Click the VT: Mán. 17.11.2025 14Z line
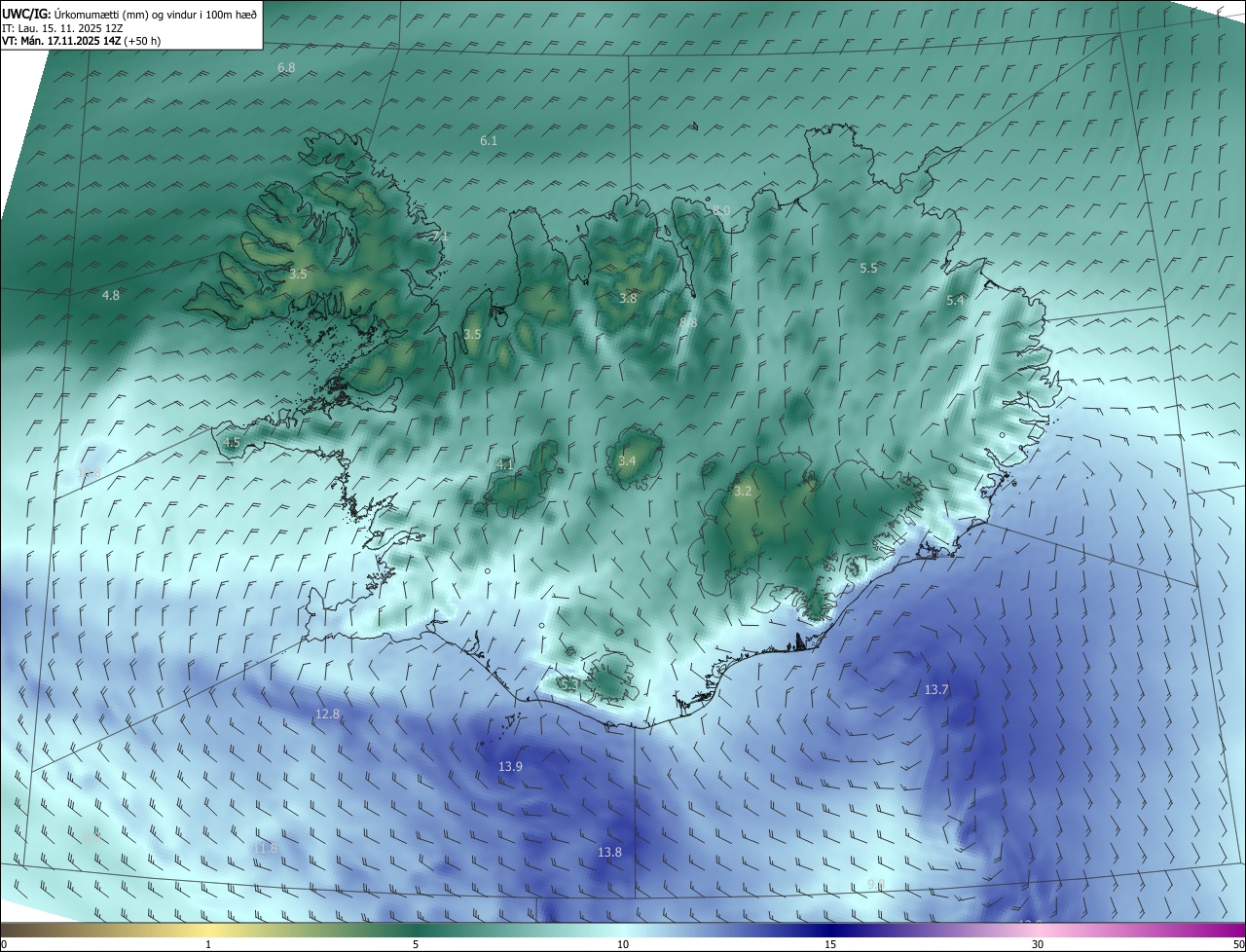Image resolution: width=1246 pixels, height=952 pixels. coord(81,42)
